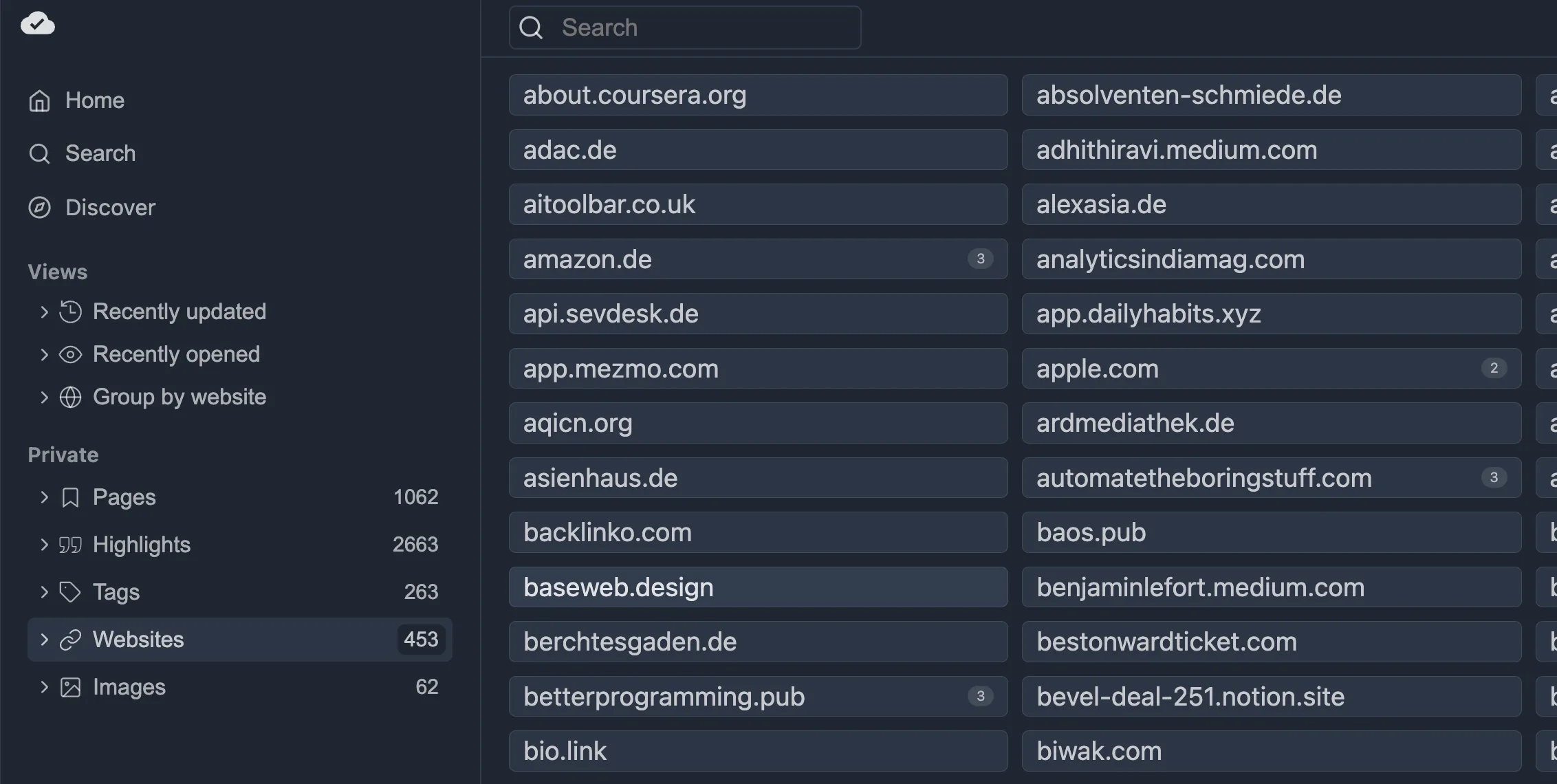Viewport: 1557px width, 784px height.
Task: Click the Images picture icon
Action: [x=70, y=687]
